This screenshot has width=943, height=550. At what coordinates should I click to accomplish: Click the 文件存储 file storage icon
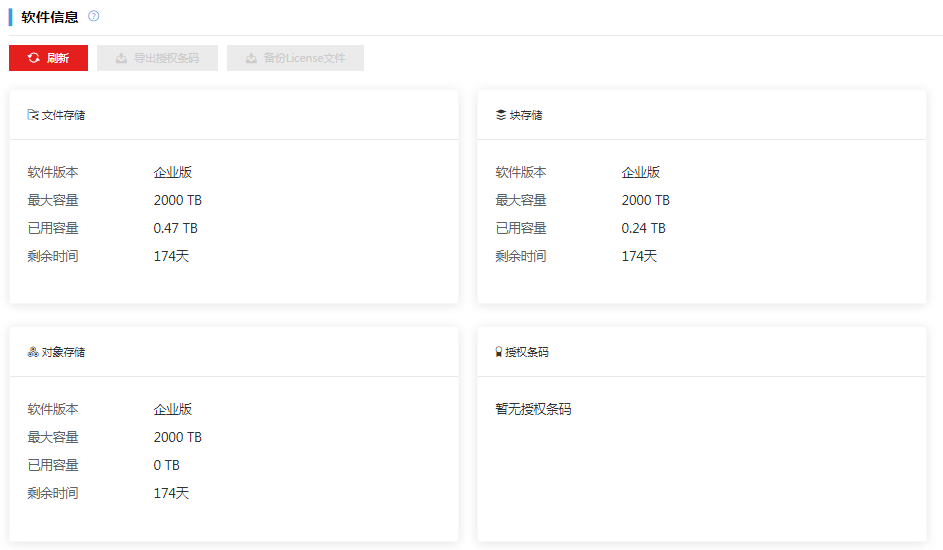click(33, 115)
